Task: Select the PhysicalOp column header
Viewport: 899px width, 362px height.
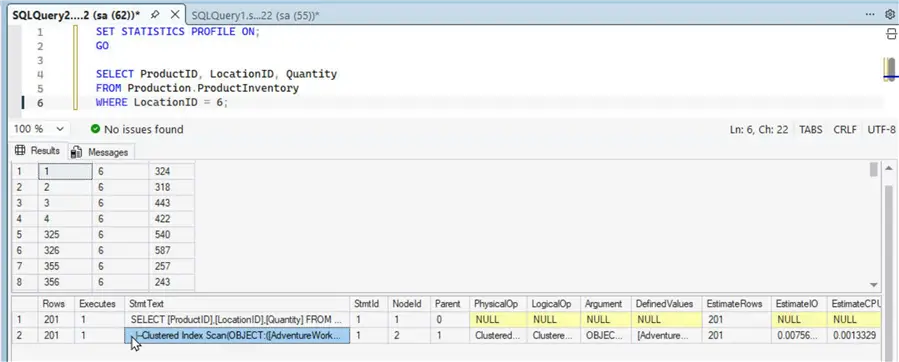Action: [x=498, y=303]
